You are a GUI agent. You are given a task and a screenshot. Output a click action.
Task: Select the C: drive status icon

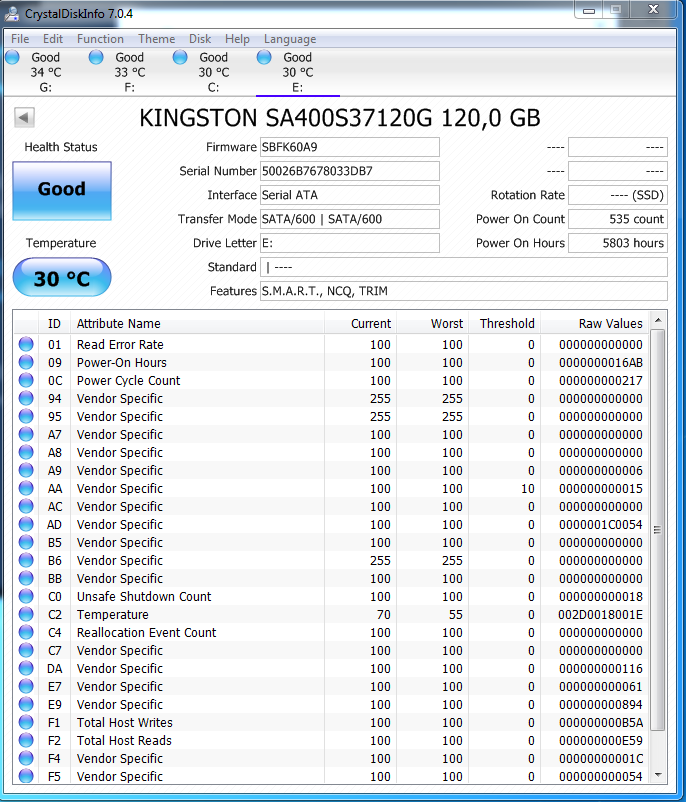180,58
